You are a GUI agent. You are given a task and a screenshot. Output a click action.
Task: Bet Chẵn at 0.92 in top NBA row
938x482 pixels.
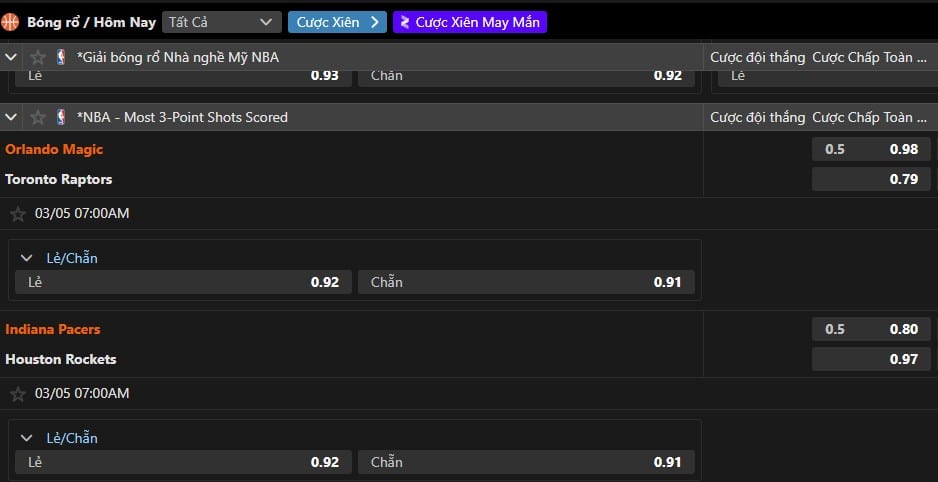click(x=526, y=78)
